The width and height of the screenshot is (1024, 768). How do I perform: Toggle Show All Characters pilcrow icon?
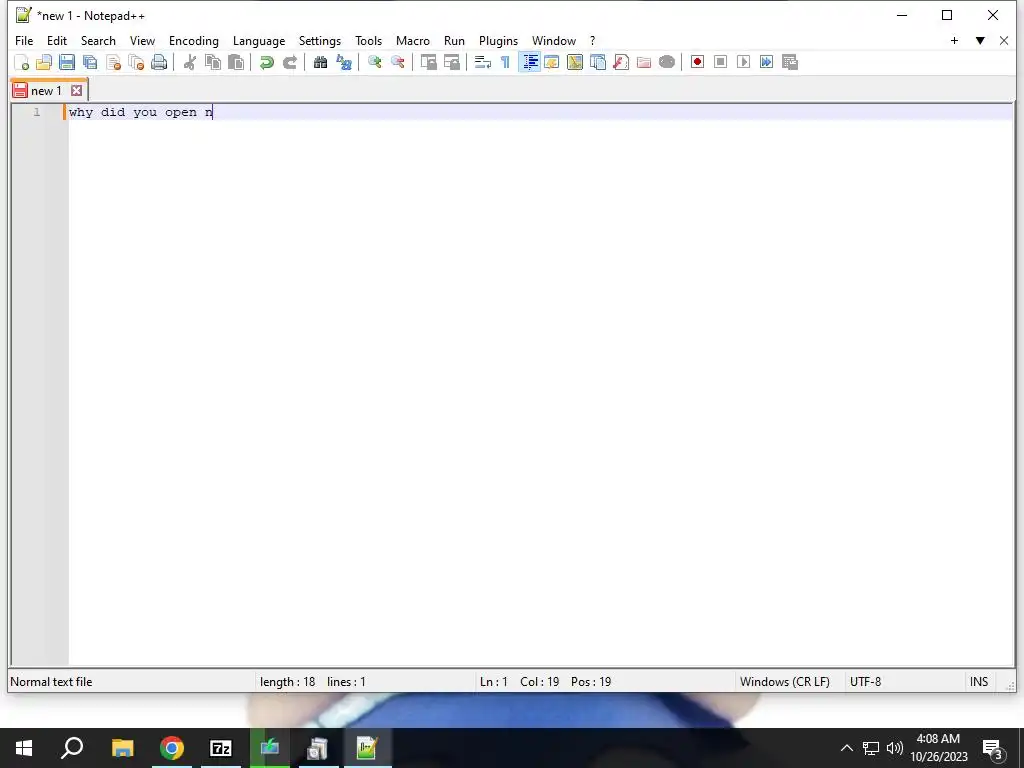505,62
